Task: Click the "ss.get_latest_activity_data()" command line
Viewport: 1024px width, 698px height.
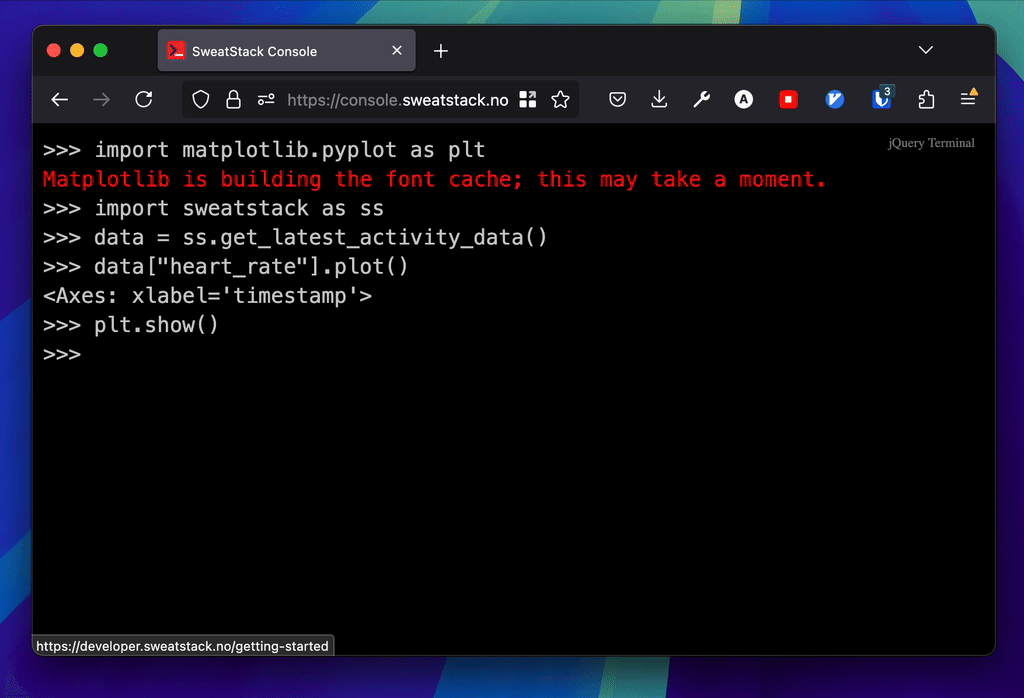Action: click(x=295, y=238)
